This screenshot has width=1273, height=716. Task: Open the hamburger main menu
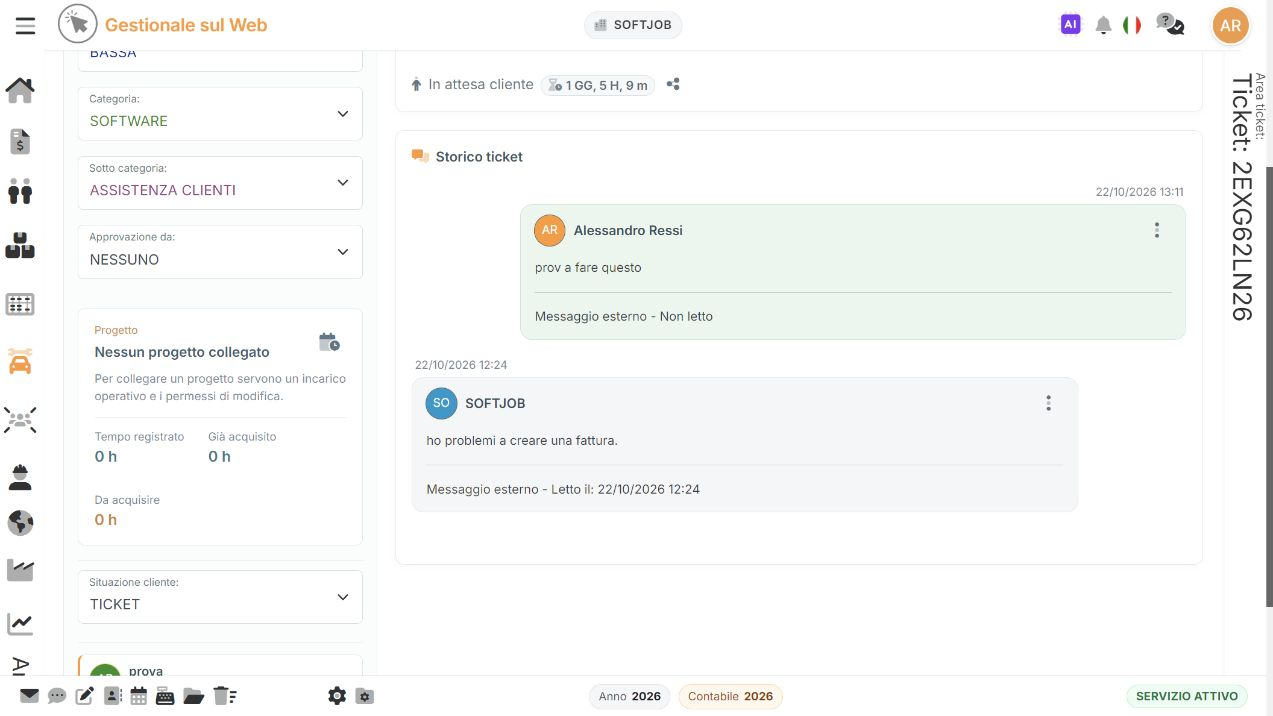25,26
